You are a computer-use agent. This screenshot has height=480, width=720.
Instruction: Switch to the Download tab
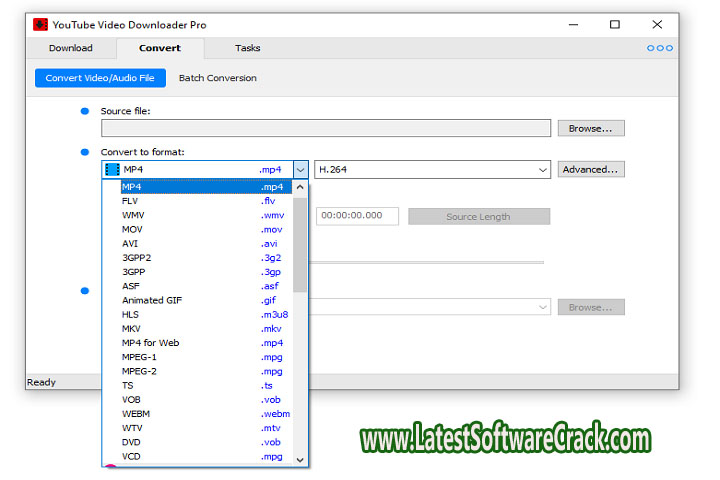pos(71,48)
